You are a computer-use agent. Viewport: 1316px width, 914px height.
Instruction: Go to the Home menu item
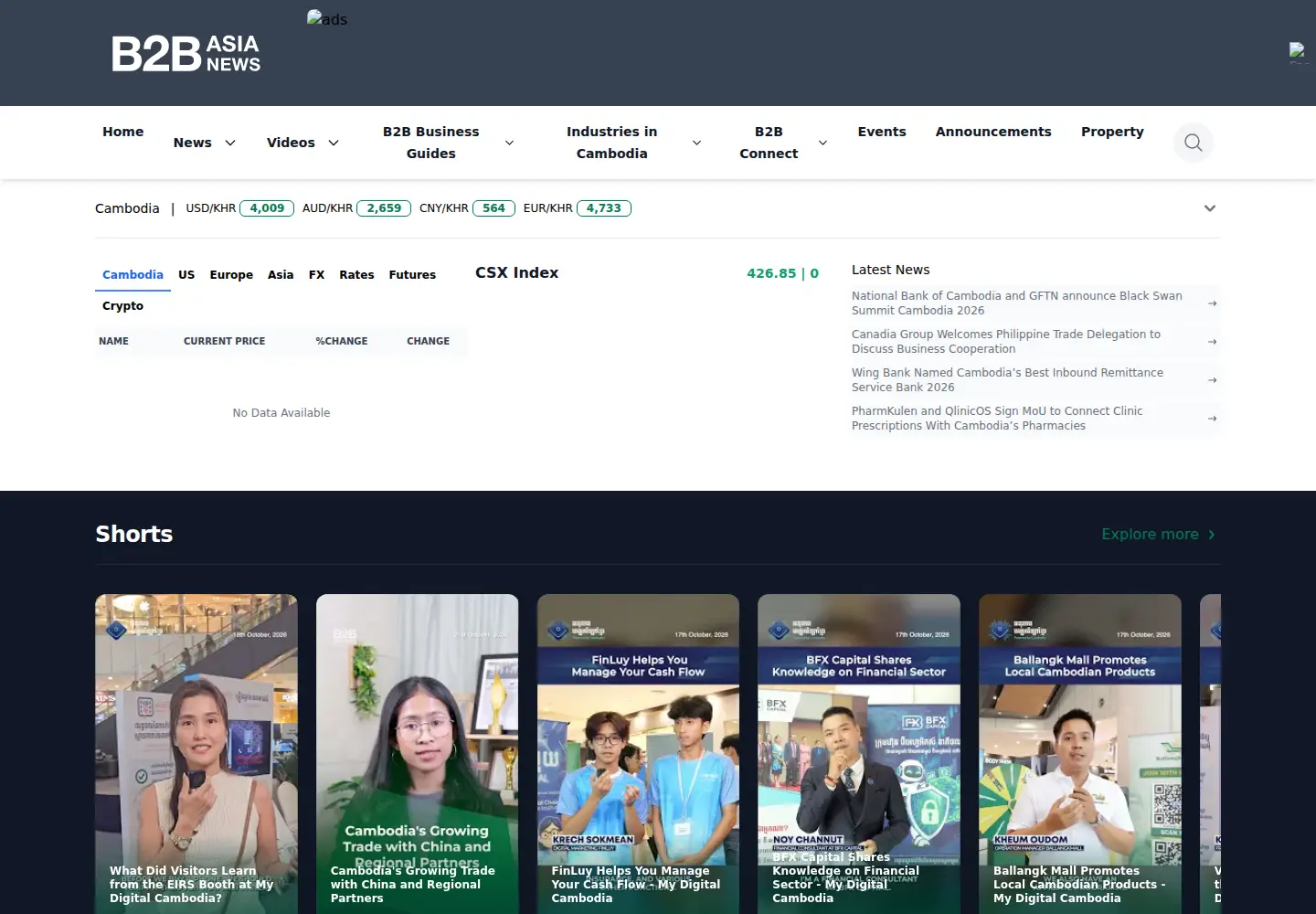[x=123, y=132]
